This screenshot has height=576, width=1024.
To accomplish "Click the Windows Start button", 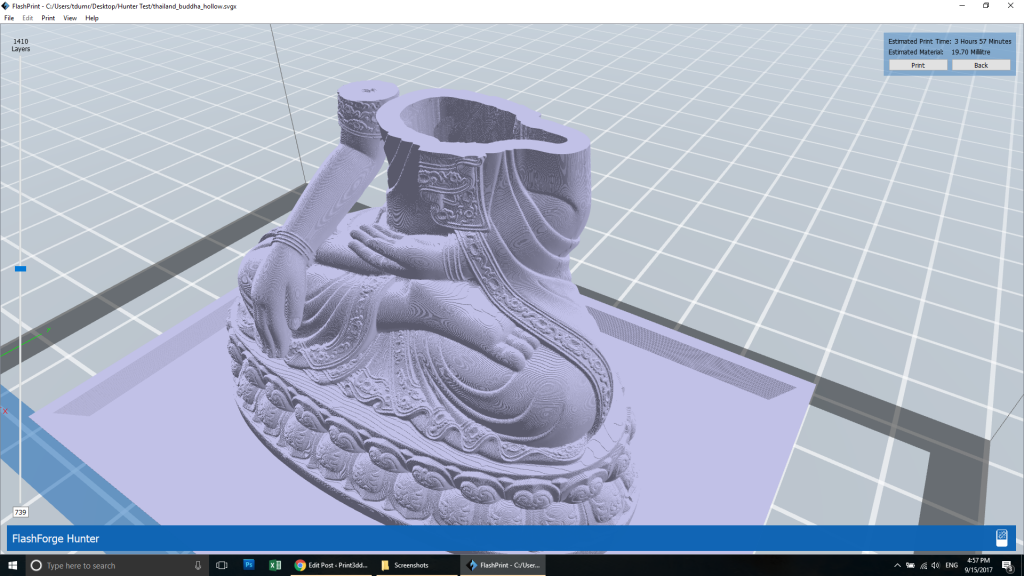I will pos(12,565).
